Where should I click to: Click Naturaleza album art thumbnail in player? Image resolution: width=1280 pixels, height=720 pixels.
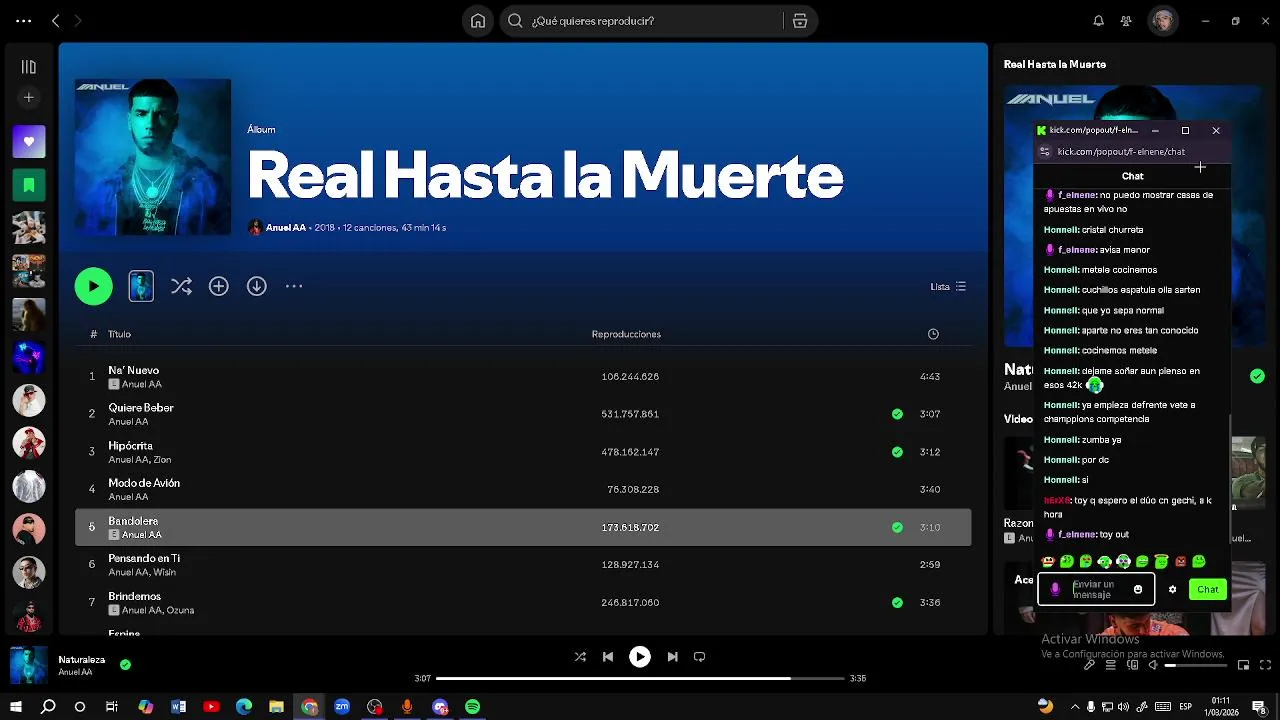coord(28,665)
